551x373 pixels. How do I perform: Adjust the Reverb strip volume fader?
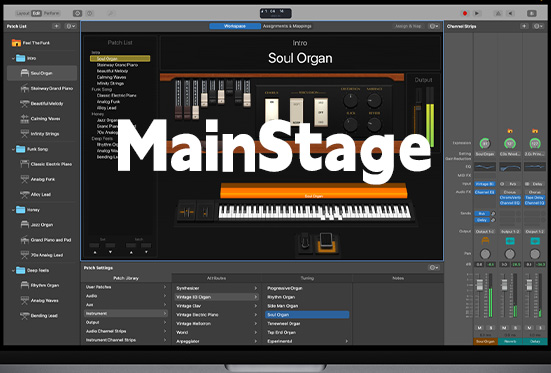coord(504,284)
